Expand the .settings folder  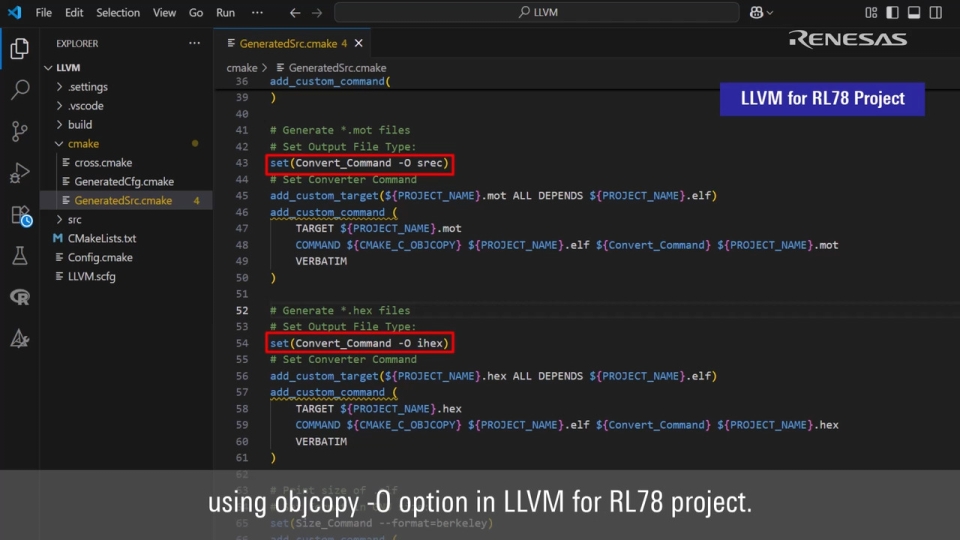click(x=87, y=87)
